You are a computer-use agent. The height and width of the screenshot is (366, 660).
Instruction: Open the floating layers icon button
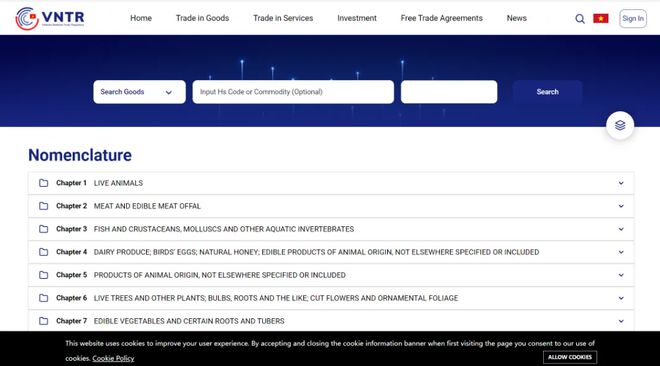coord(620,125)
